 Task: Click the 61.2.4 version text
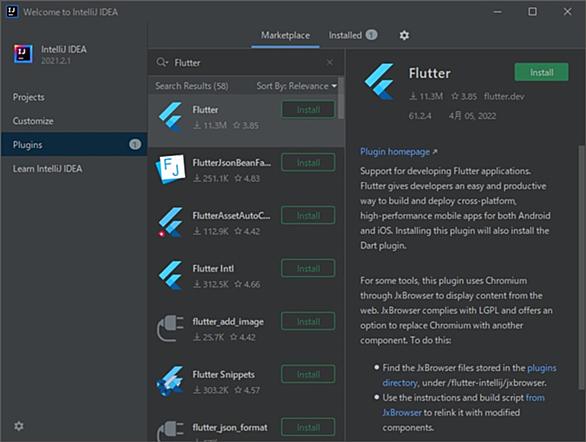[x=420, y=116]
